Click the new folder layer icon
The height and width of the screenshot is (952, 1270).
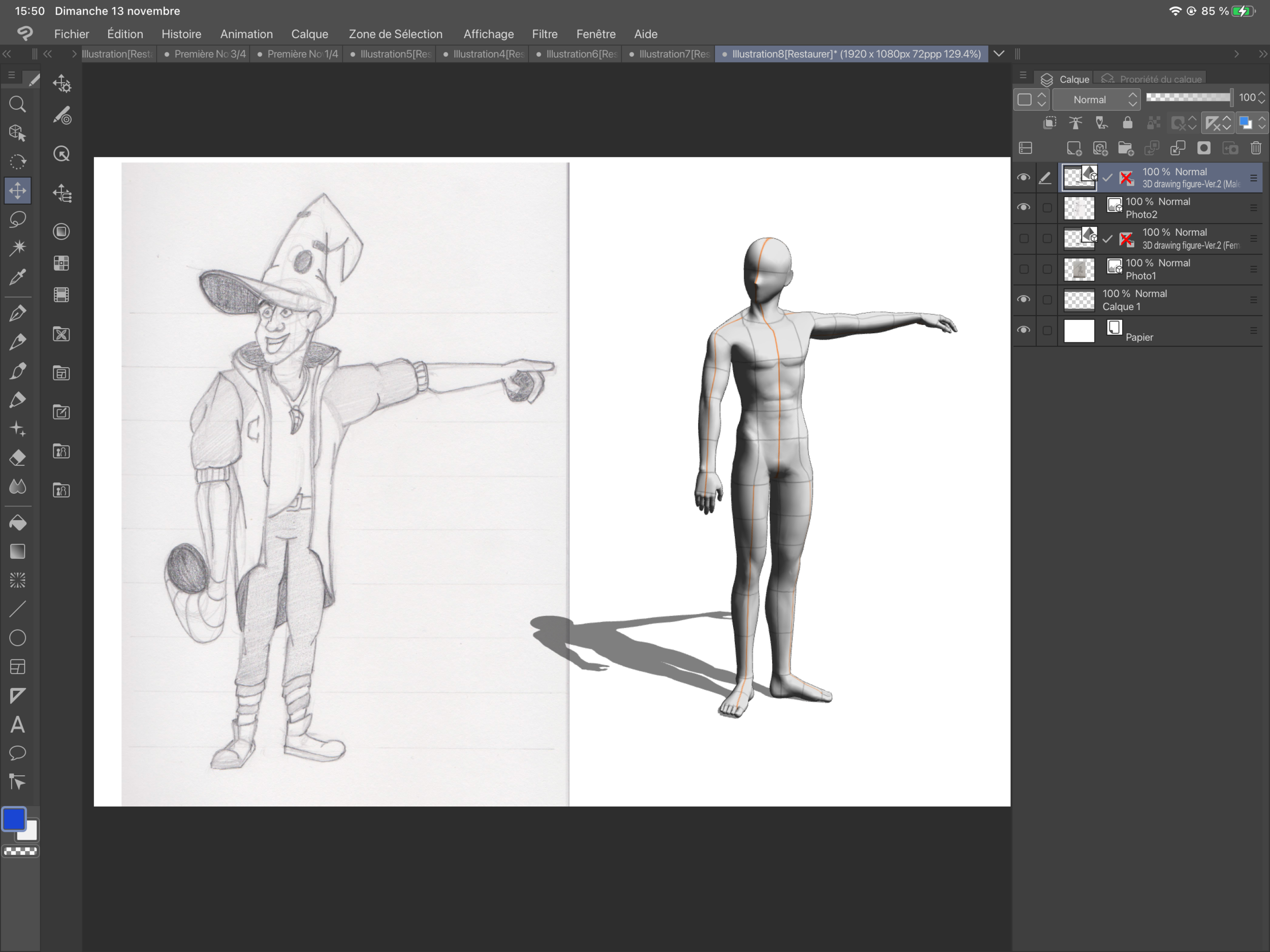coord(1125,148)
